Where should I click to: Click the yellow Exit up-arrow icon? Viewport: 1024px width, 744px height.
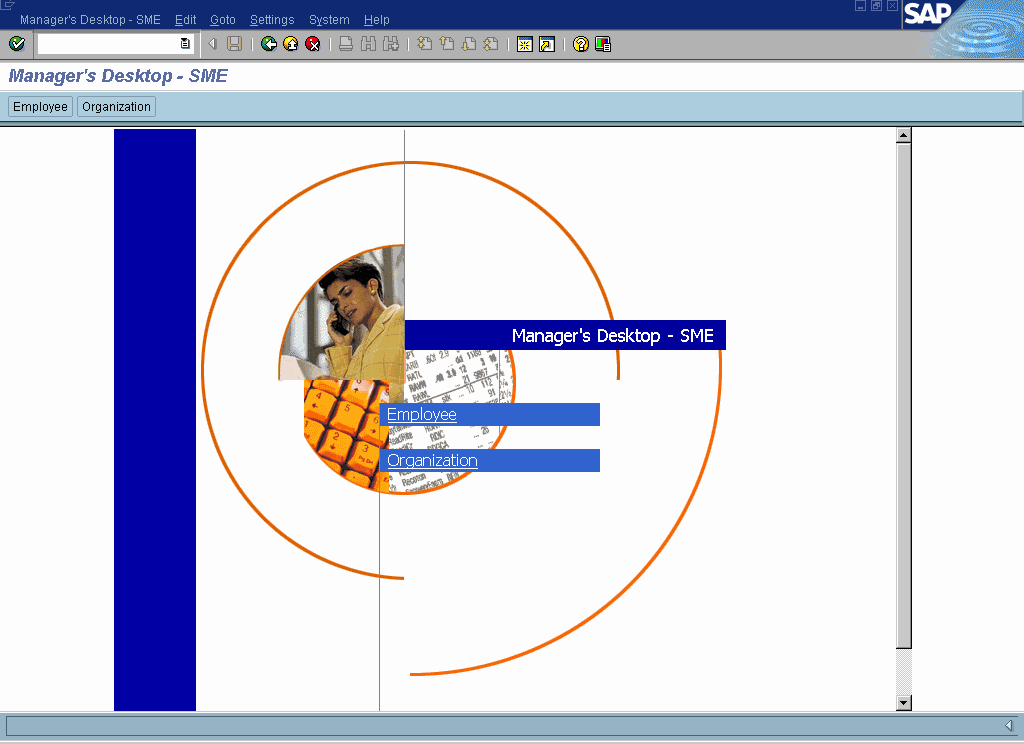(291, 44)
